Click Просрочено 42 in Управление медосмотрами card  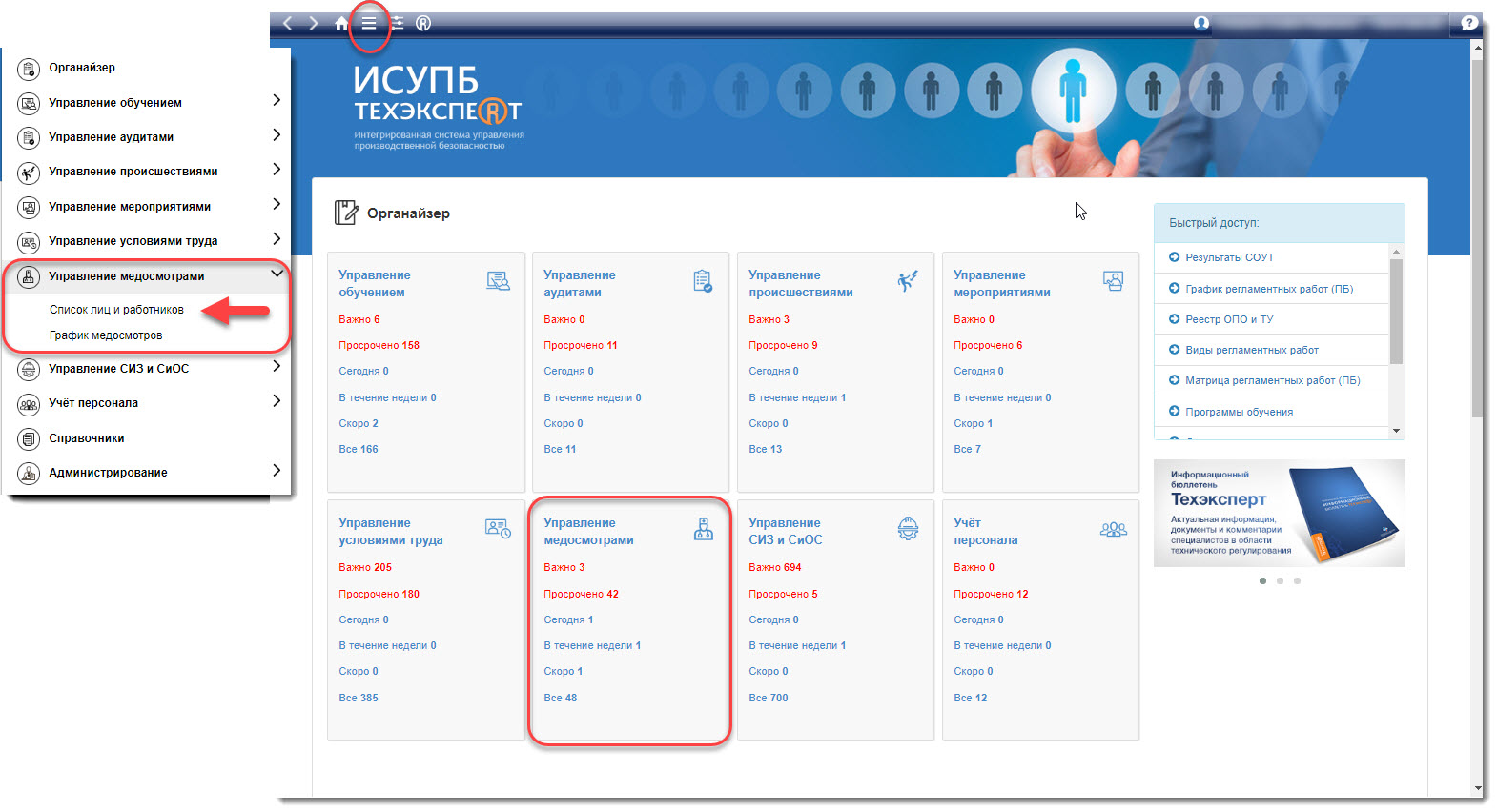tap(581, 594)
